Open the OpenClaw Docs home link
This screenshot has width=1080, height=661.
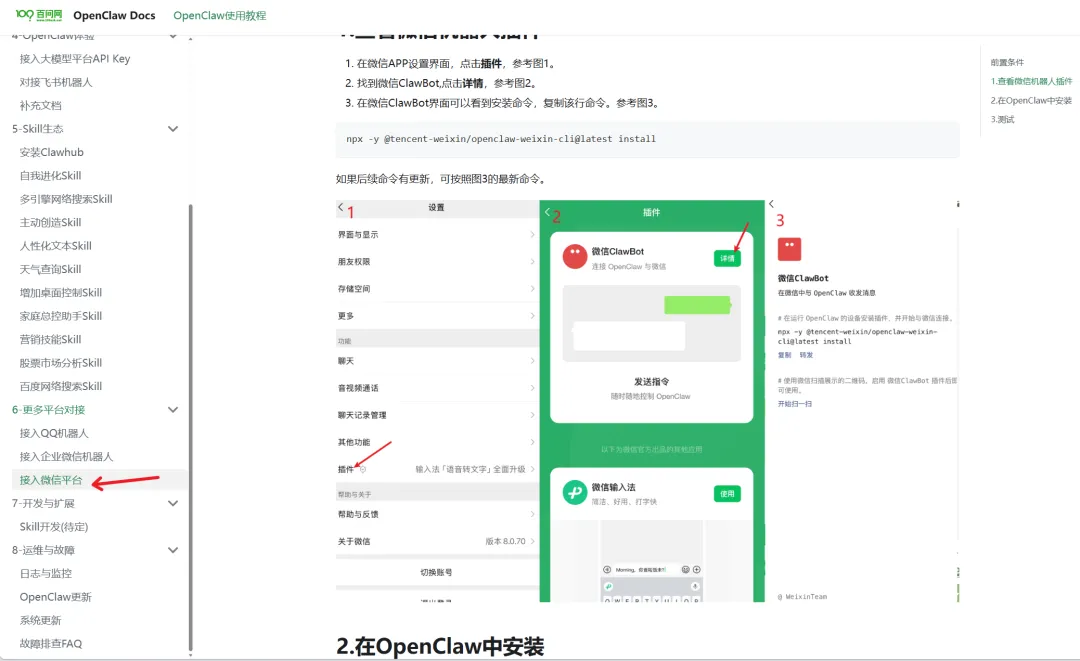[x=114, y=15]
